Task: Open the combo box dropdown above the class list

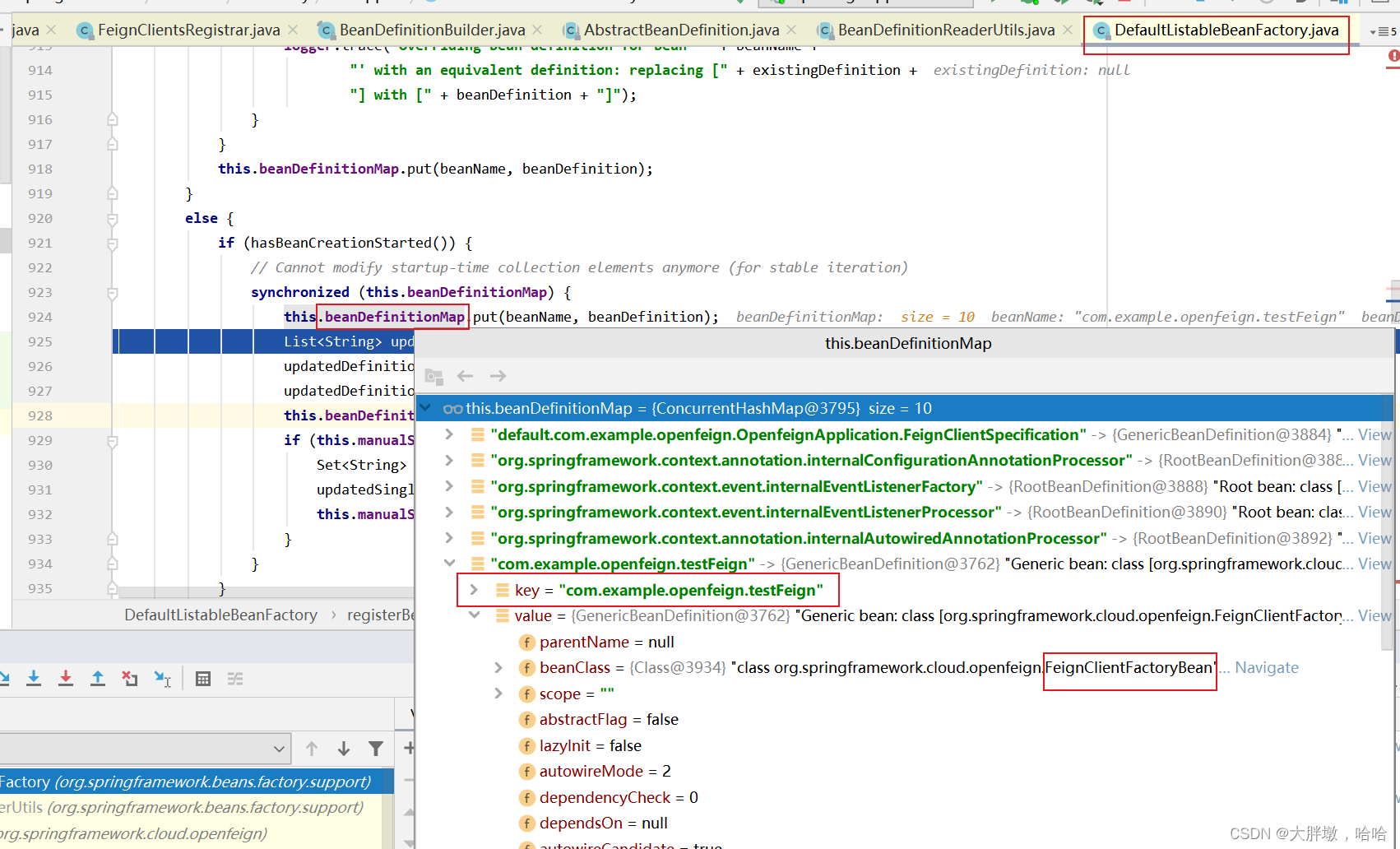Action: point(280,748)
